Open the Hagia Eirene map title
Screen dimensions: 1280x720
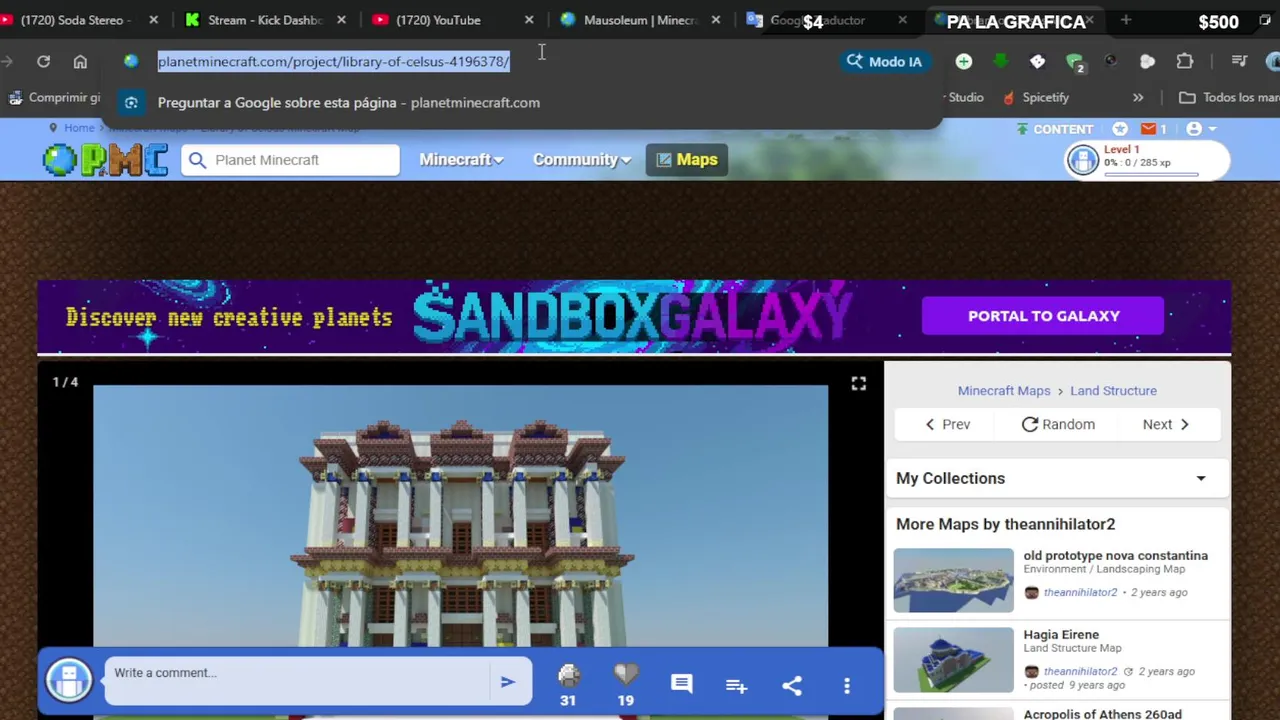[1061, 634]
